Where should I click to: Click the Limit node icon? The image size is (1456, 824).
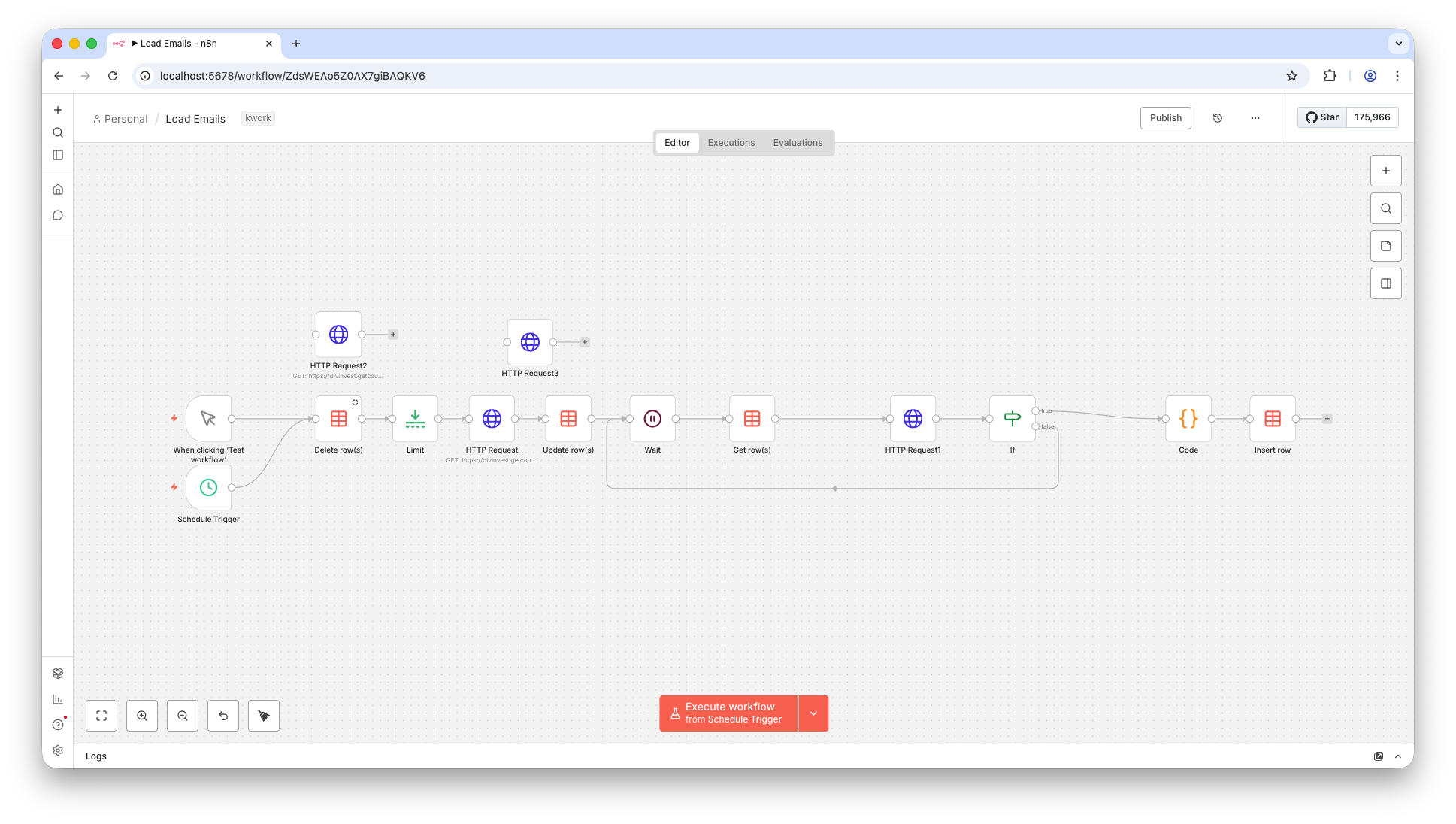(415, 419)
